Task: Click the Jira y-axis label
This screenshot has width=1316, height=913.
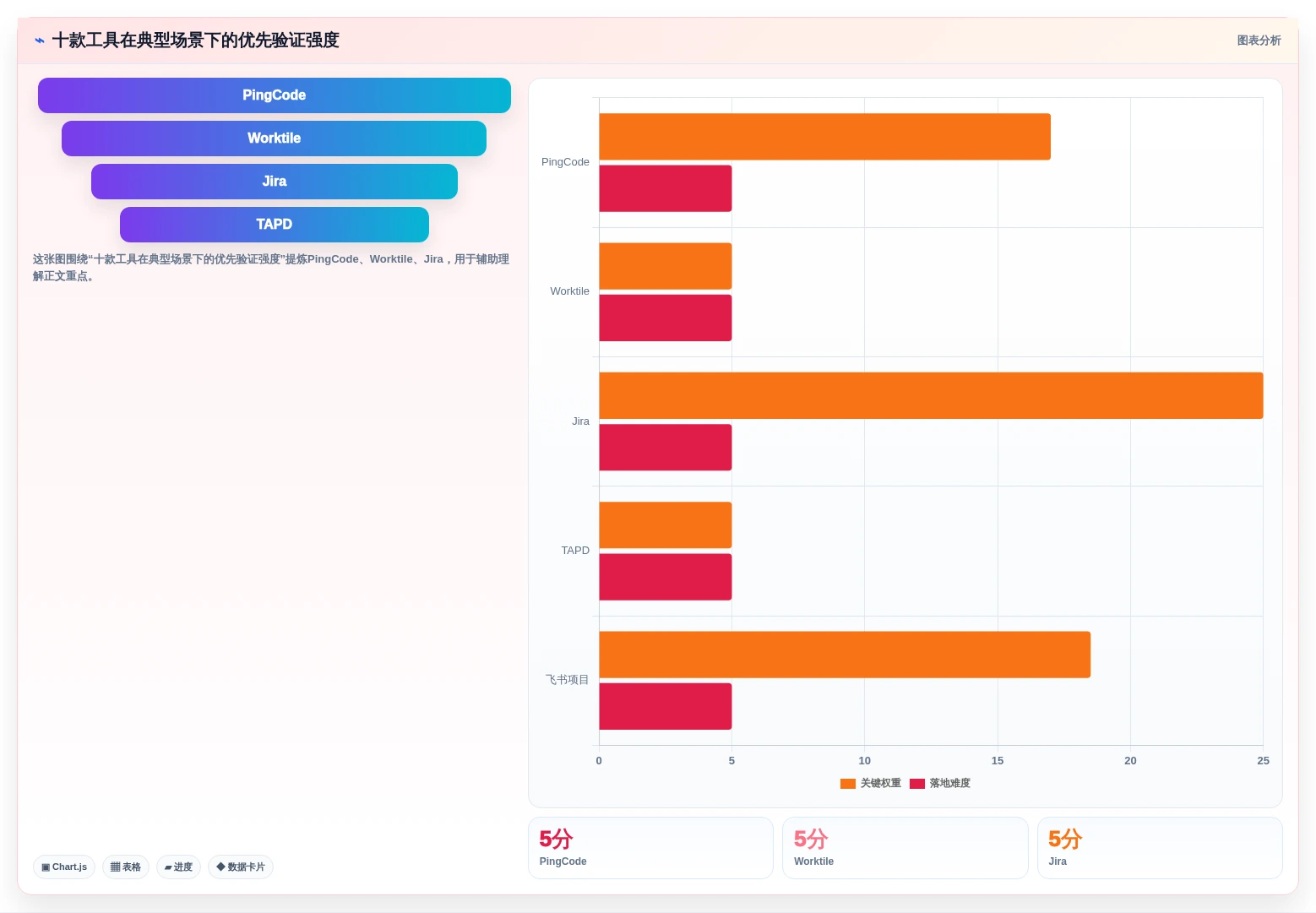Action: (580, 421)
